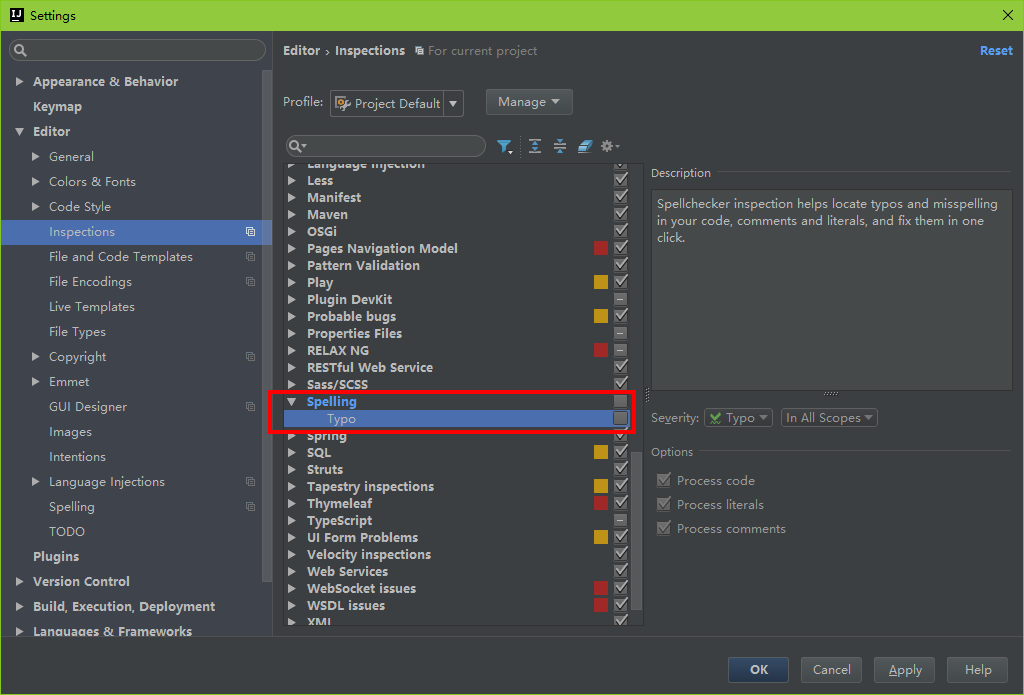Open the Keymap settings page

tap(57, 107)
